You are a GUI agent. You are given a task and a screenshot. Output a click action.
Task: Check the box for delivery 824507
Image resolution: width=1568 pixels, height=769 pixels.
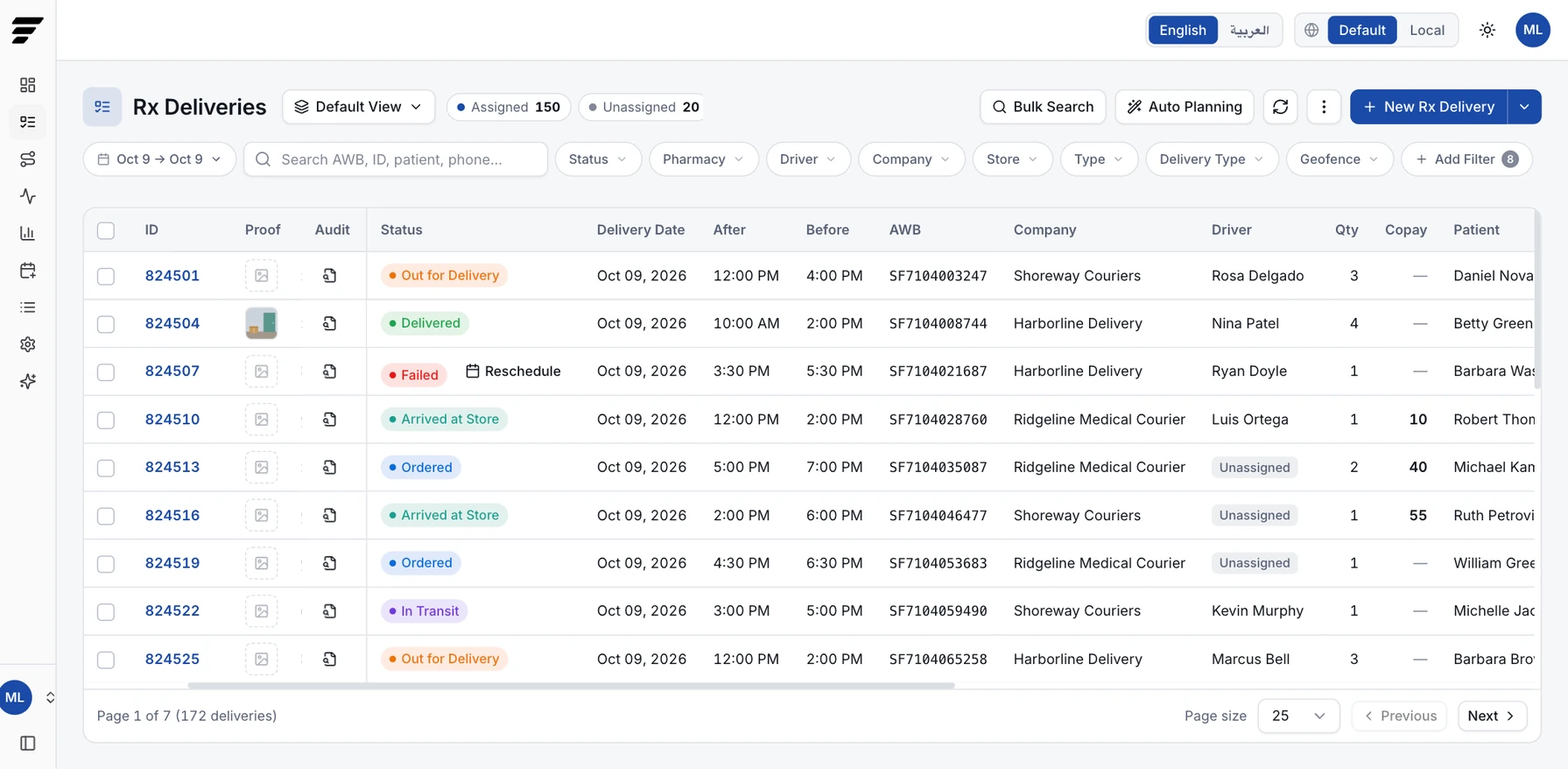click(106, 371)
